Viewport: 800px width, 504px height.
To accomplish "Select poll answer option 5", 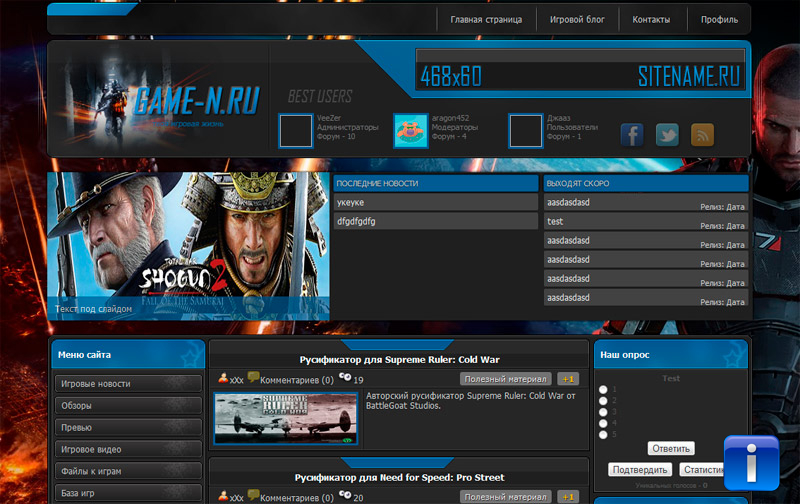I will 603,435.
